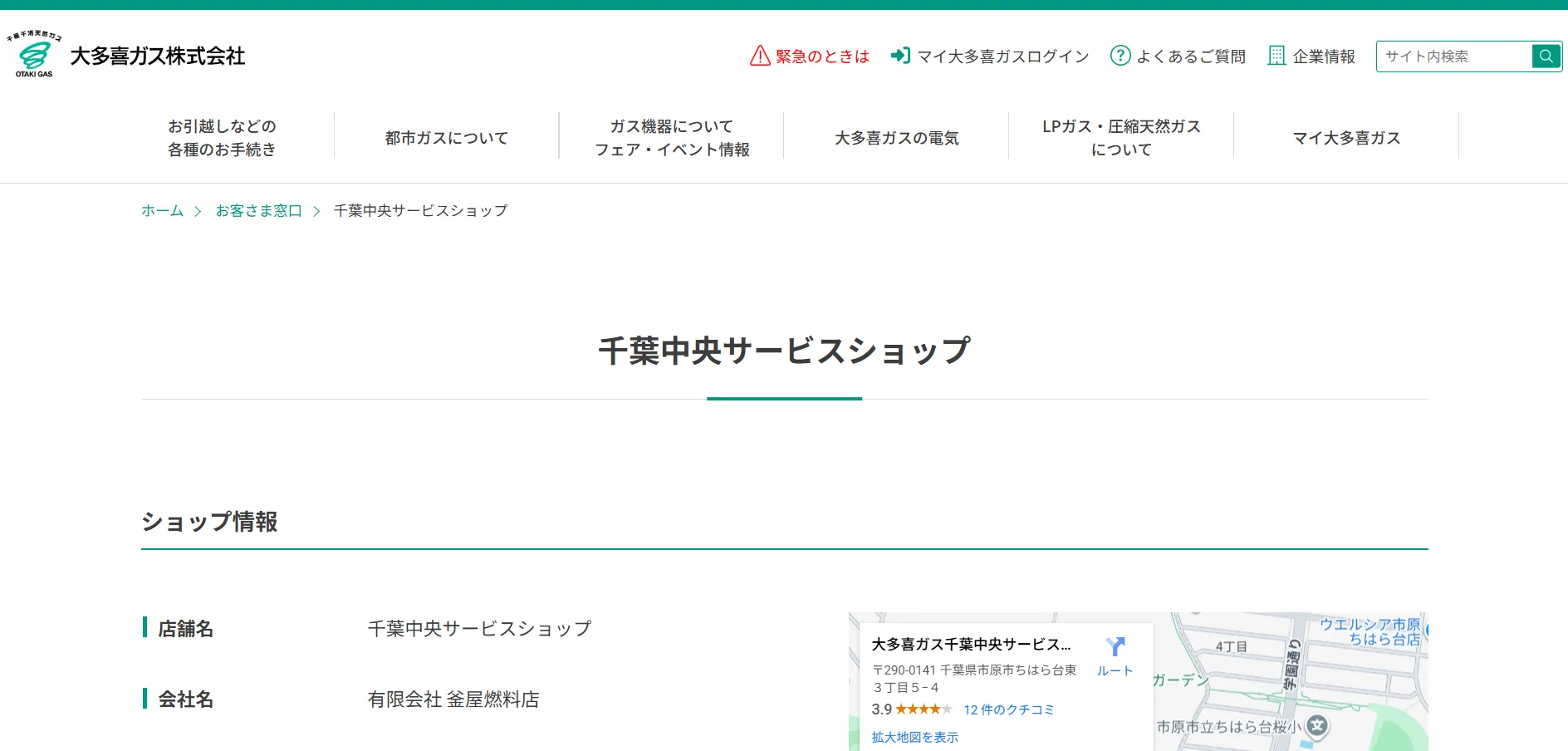Viewport: 1568px width, 751px height.
Task: Go to ホーム in the breadcrumb
Action: click(x=162, y=211)
